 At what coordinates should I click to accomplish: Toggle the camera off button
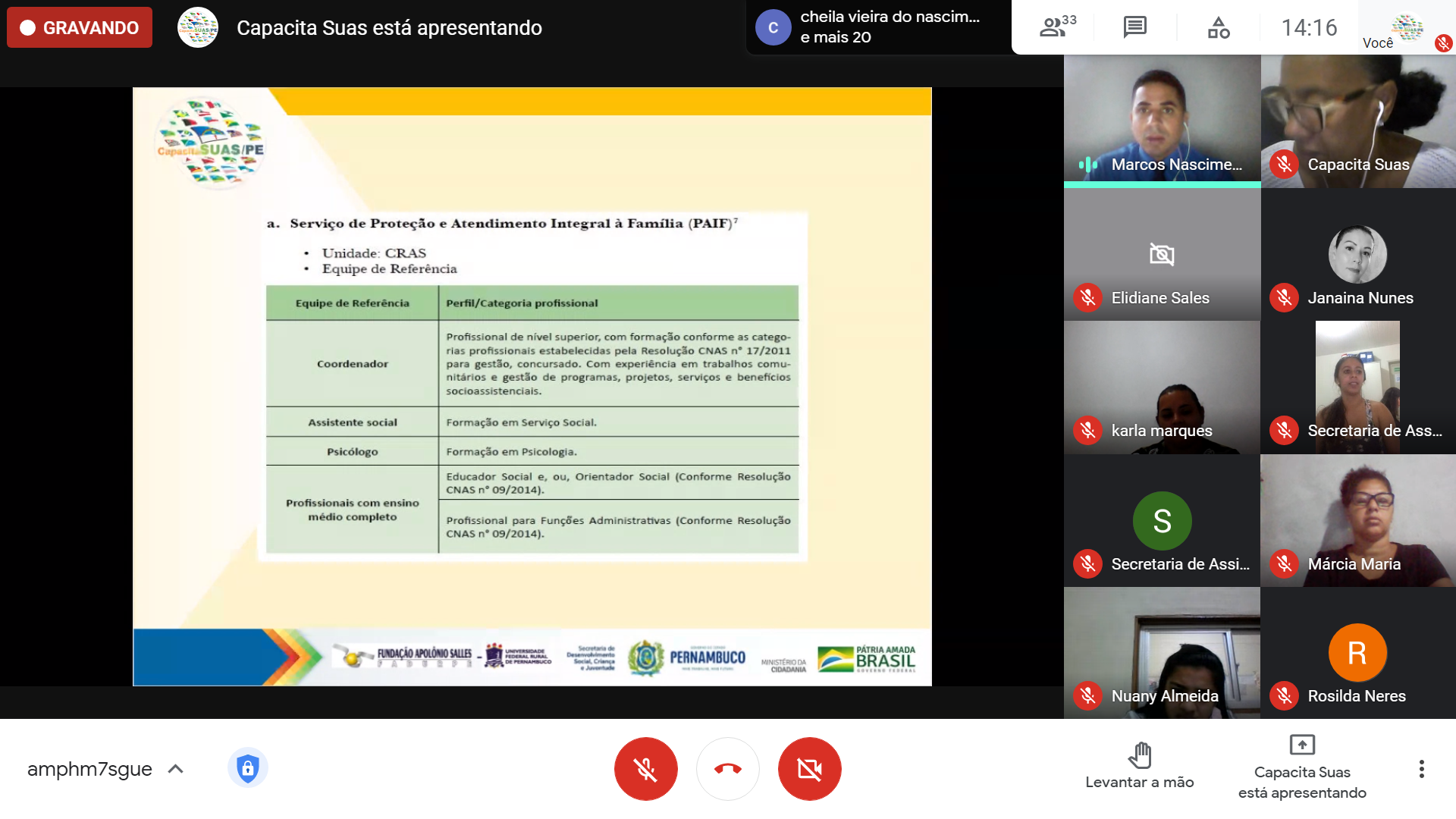tap(809, 769)
